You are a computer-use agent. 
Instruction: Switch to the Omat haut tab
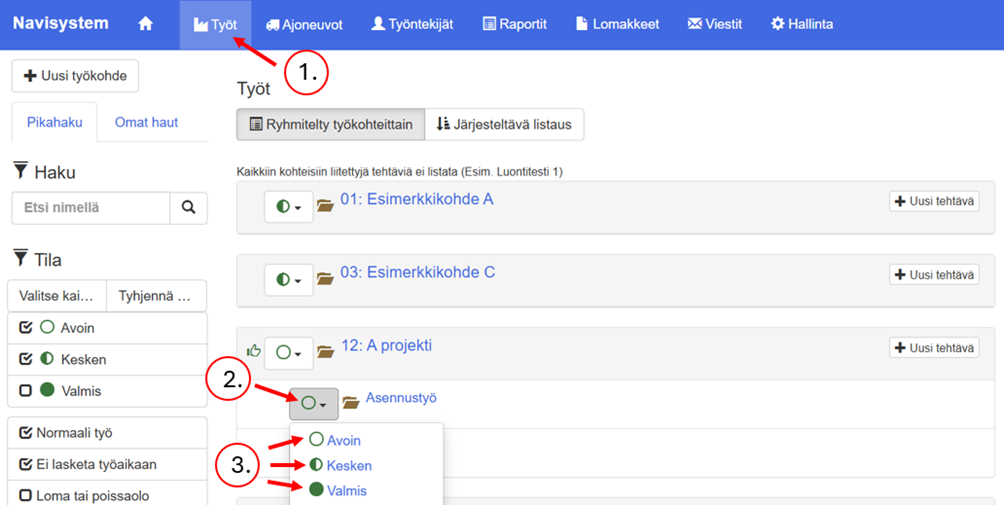(146, 122)
